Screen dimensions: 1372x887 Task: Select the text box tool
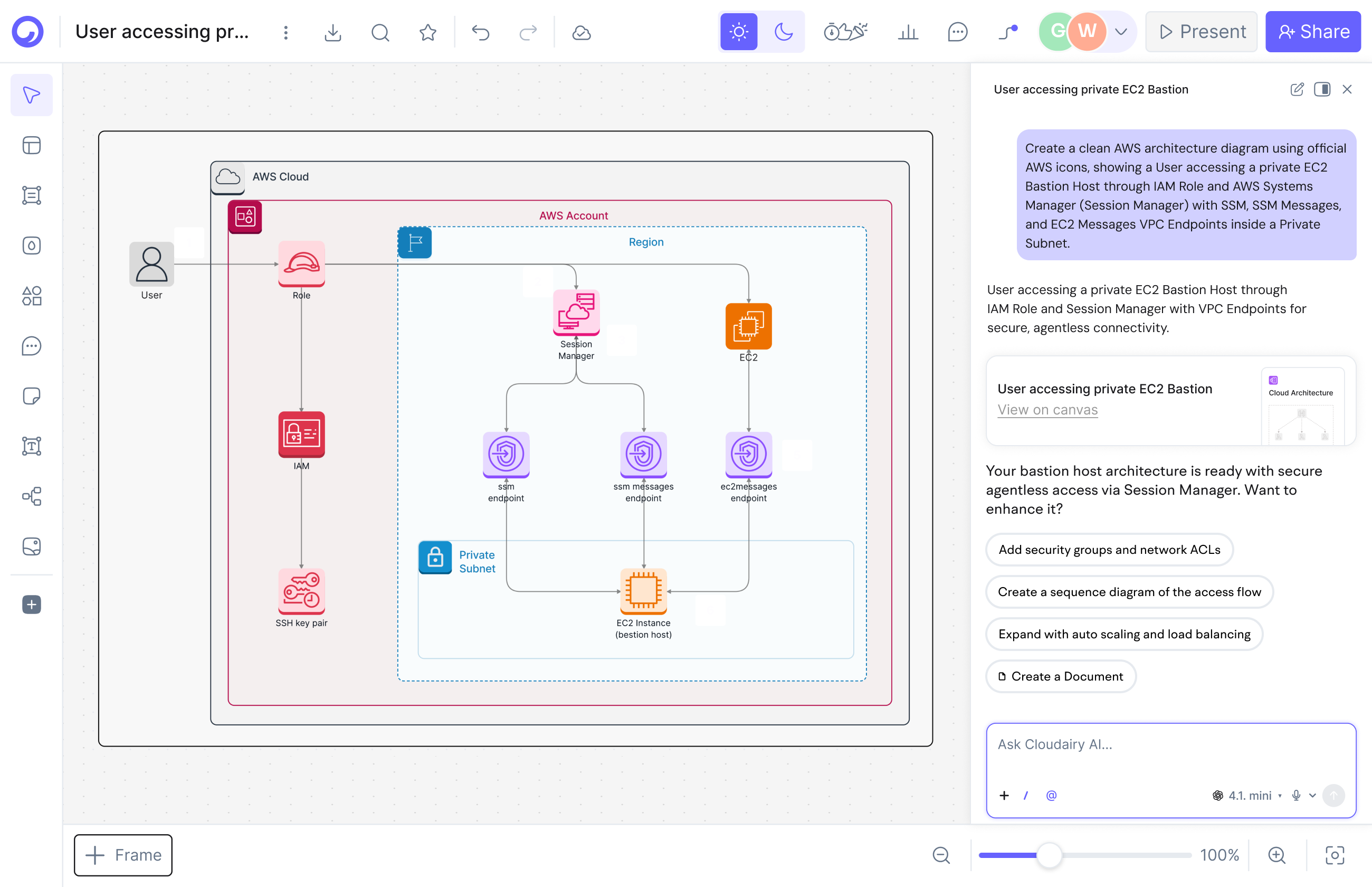[32, 446]
